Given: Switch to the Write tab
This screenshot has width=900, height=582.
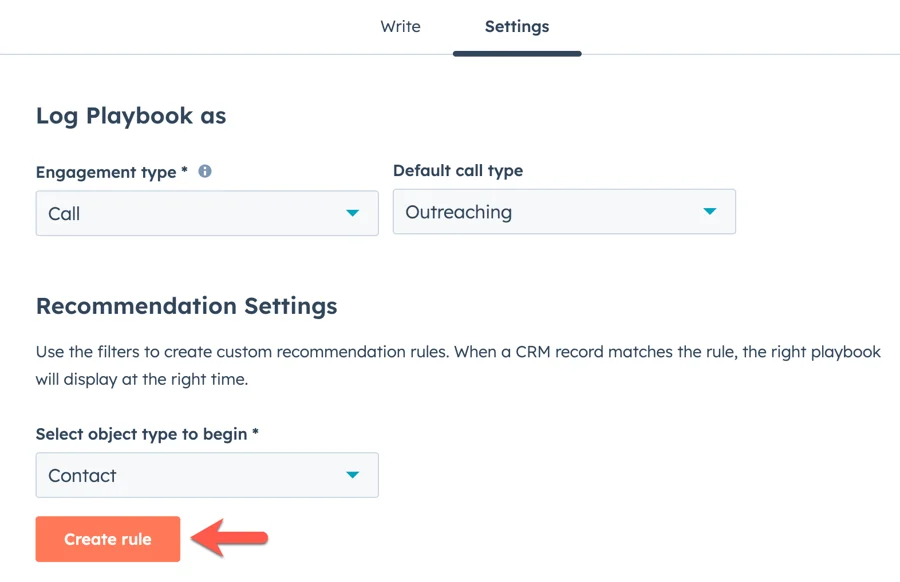Looking at the screenshot, I should pyautogui.click(x=400, y=27).
